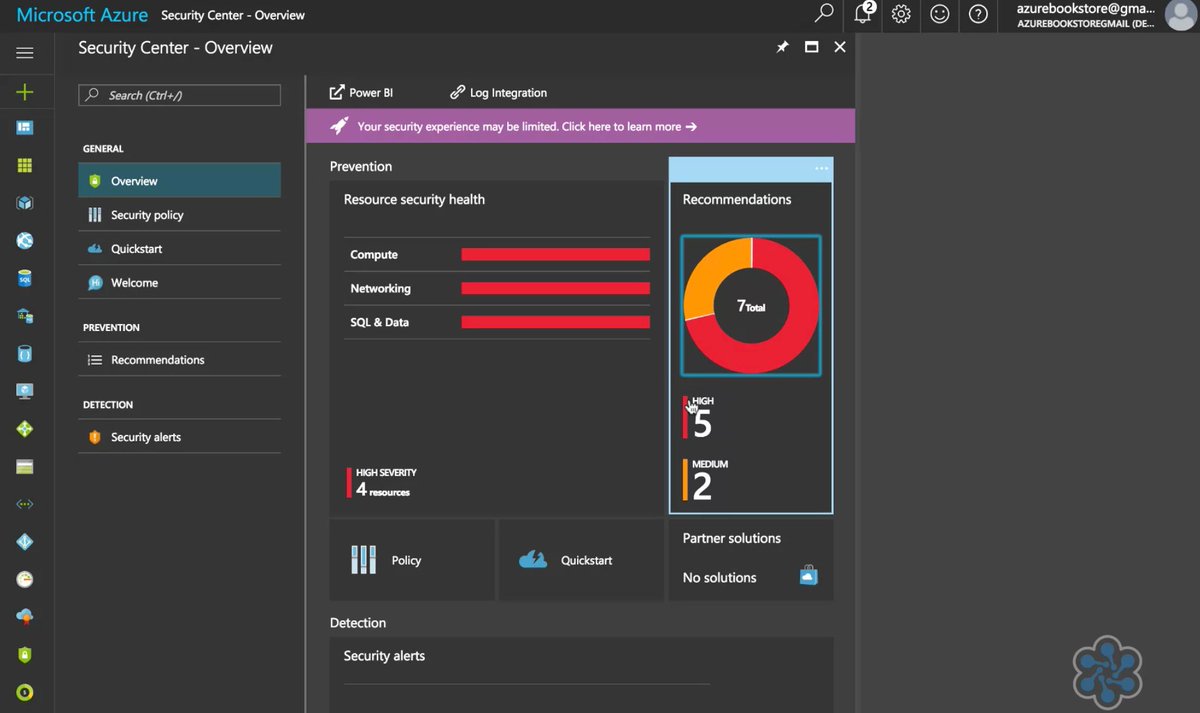Open the Policy tile
Image resolution: width=1200 pixels, height=713 pixels.
(412, 560)
